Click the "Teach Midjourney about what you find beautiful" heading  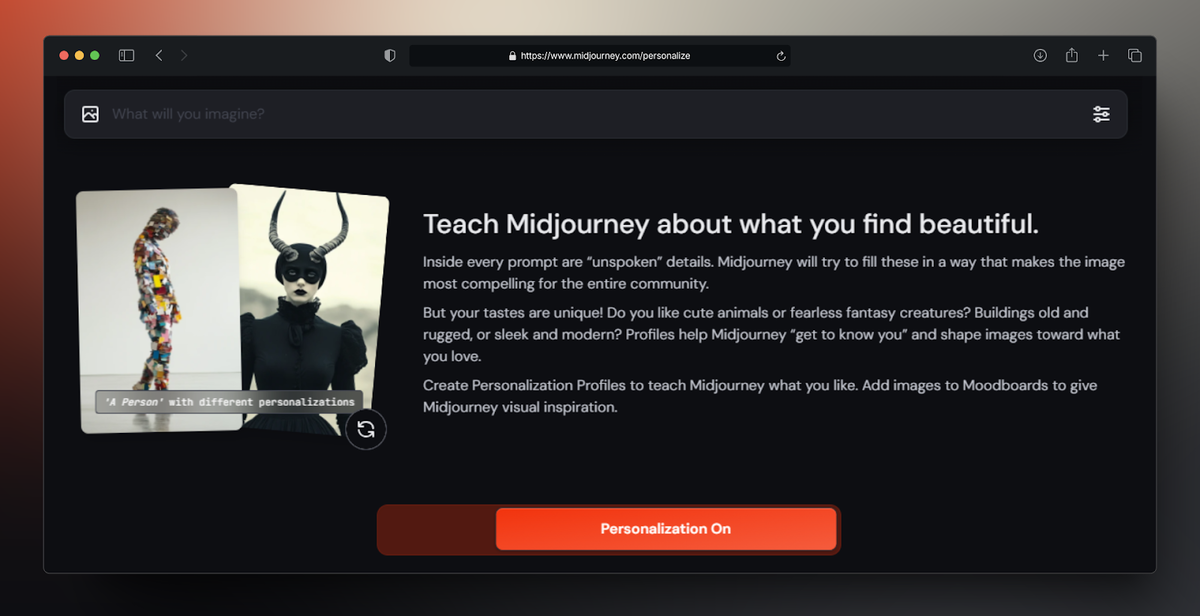731,223
